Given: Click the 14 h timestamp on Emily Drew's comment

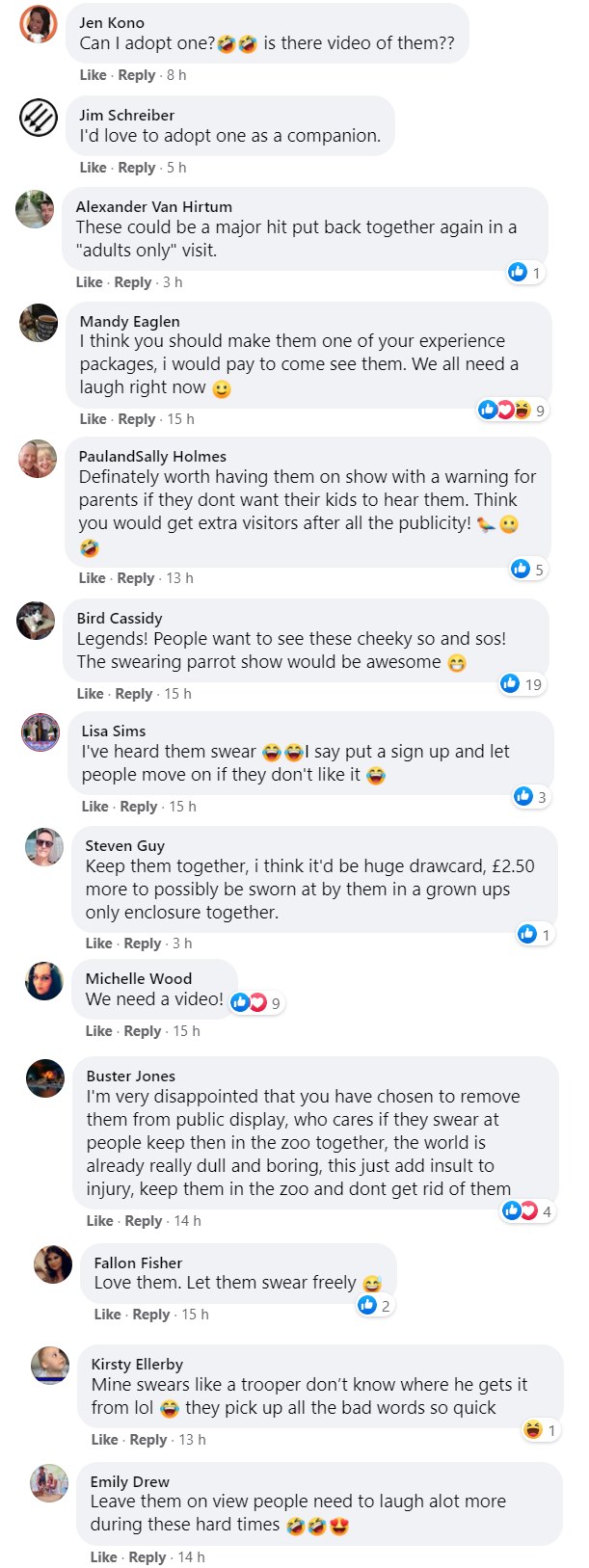Looking at the screenshot, I should [191, 1557].
